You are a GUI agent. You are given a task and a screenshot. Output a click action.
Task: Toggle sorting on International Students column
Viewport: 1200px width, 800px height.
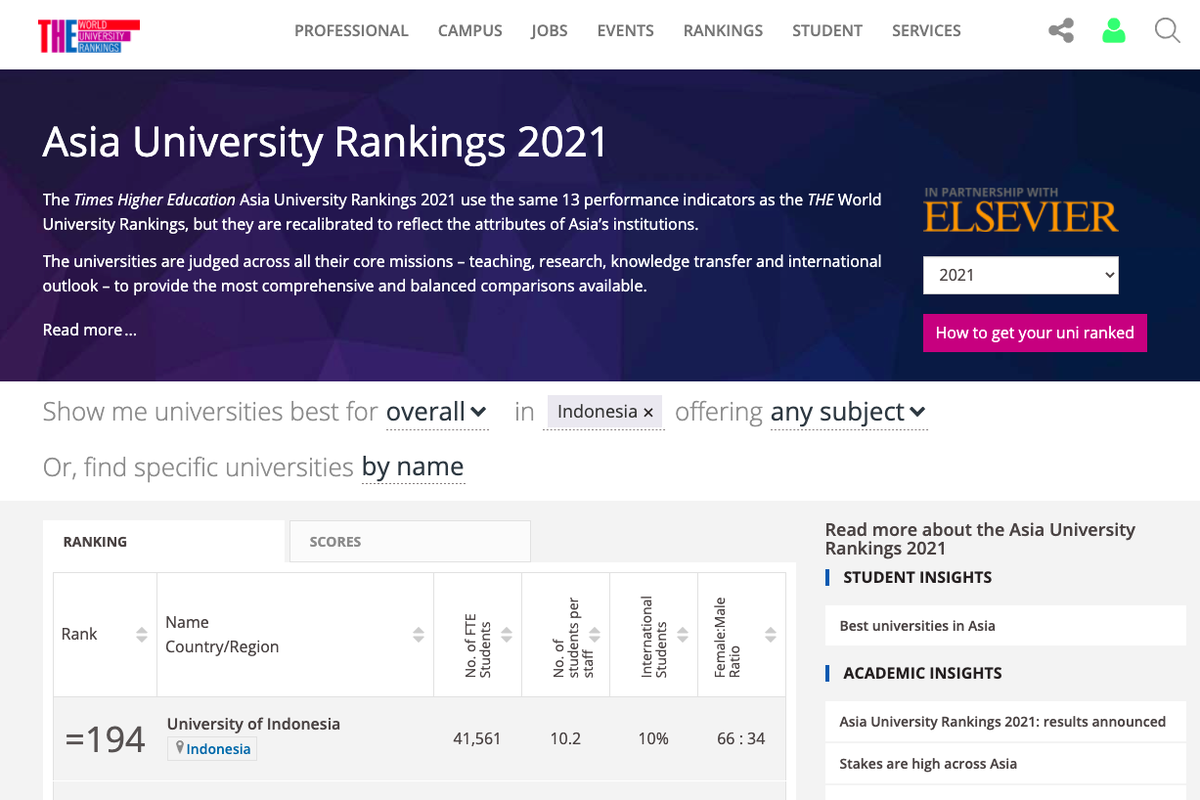point(682,634)
